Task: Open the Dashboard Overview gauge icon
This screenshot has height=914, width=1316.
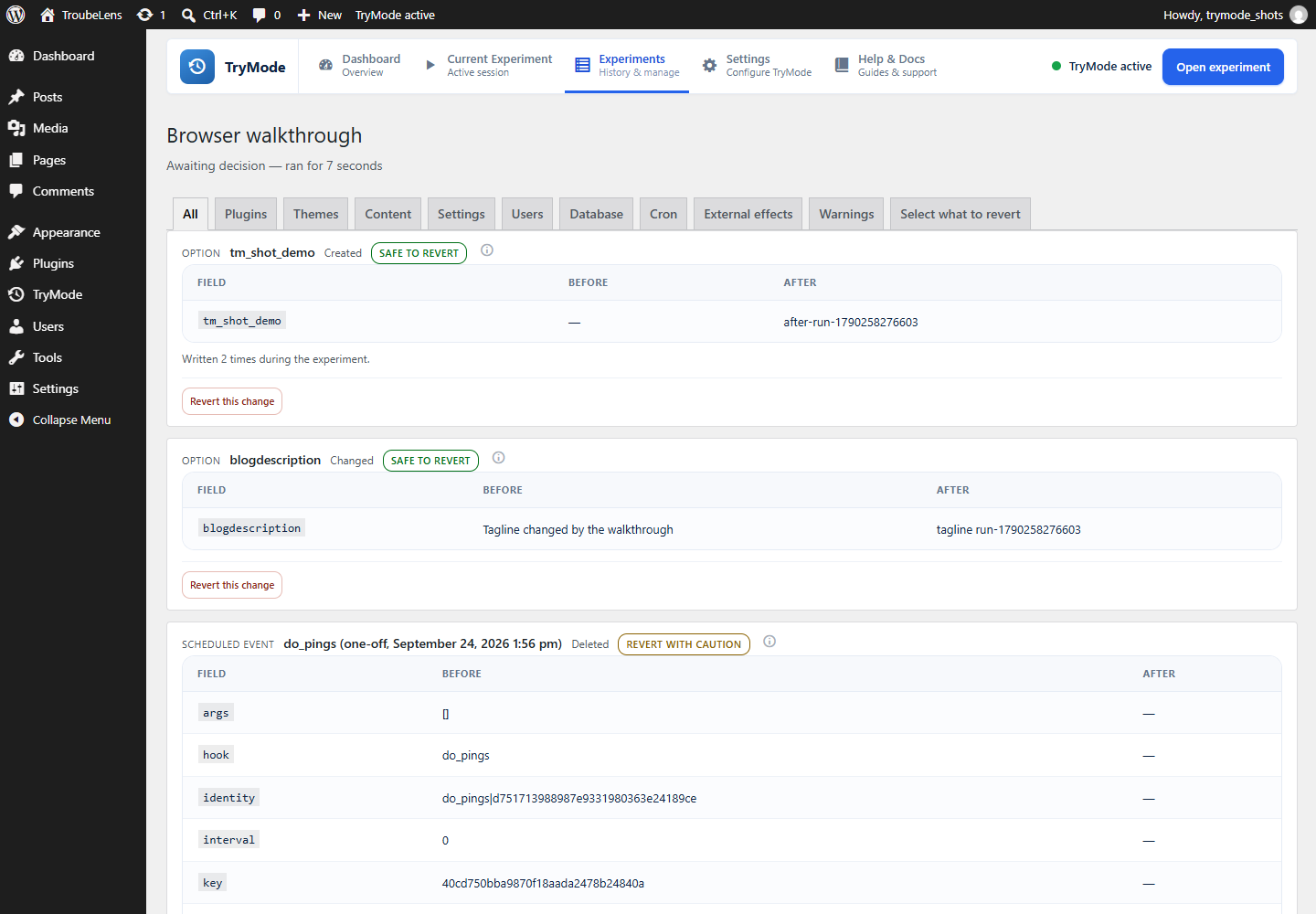Action: pyautogui.click(x=325, y=65)
